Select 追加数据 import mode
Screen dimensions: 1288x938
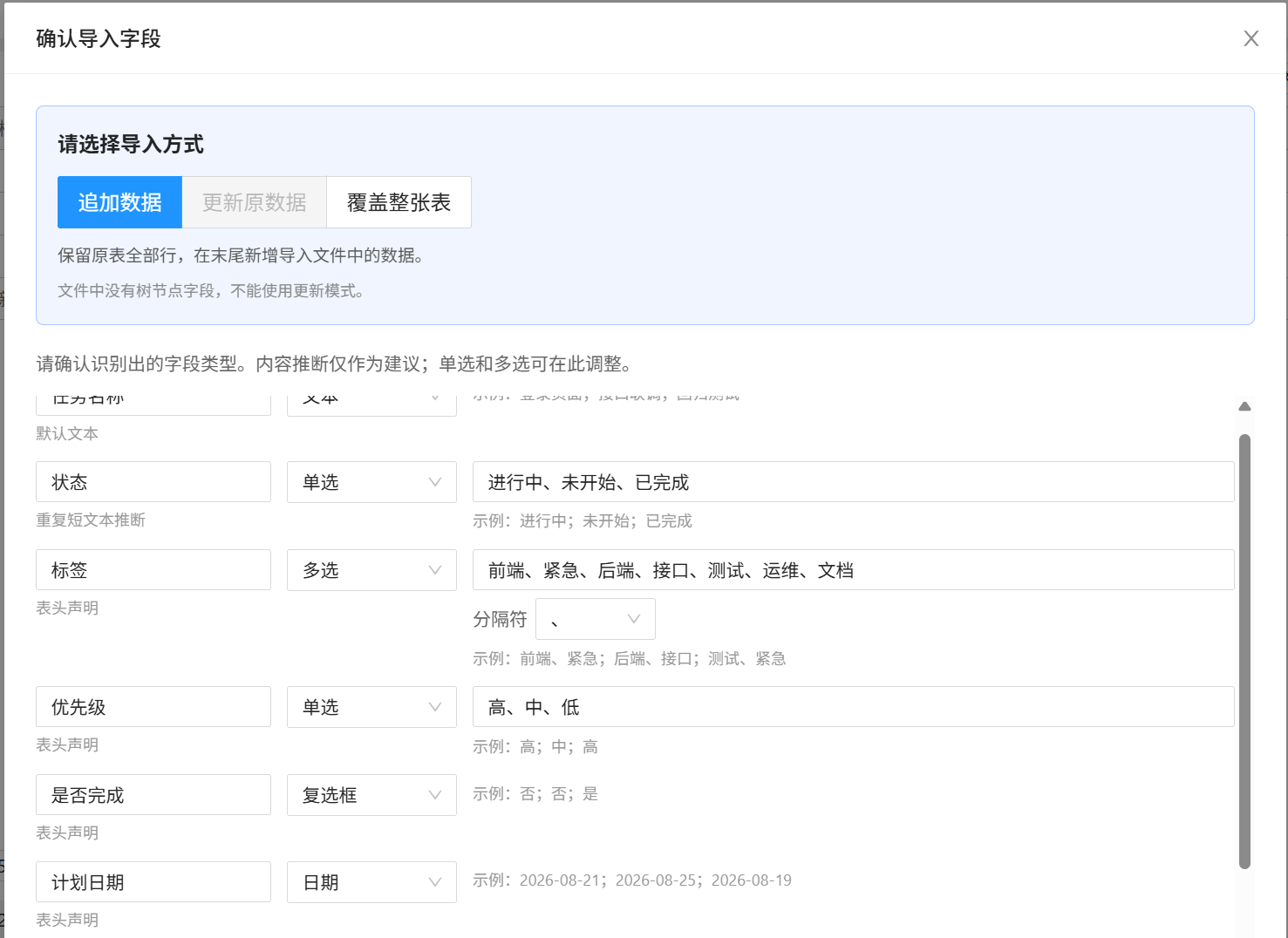[x=119, y=202]
